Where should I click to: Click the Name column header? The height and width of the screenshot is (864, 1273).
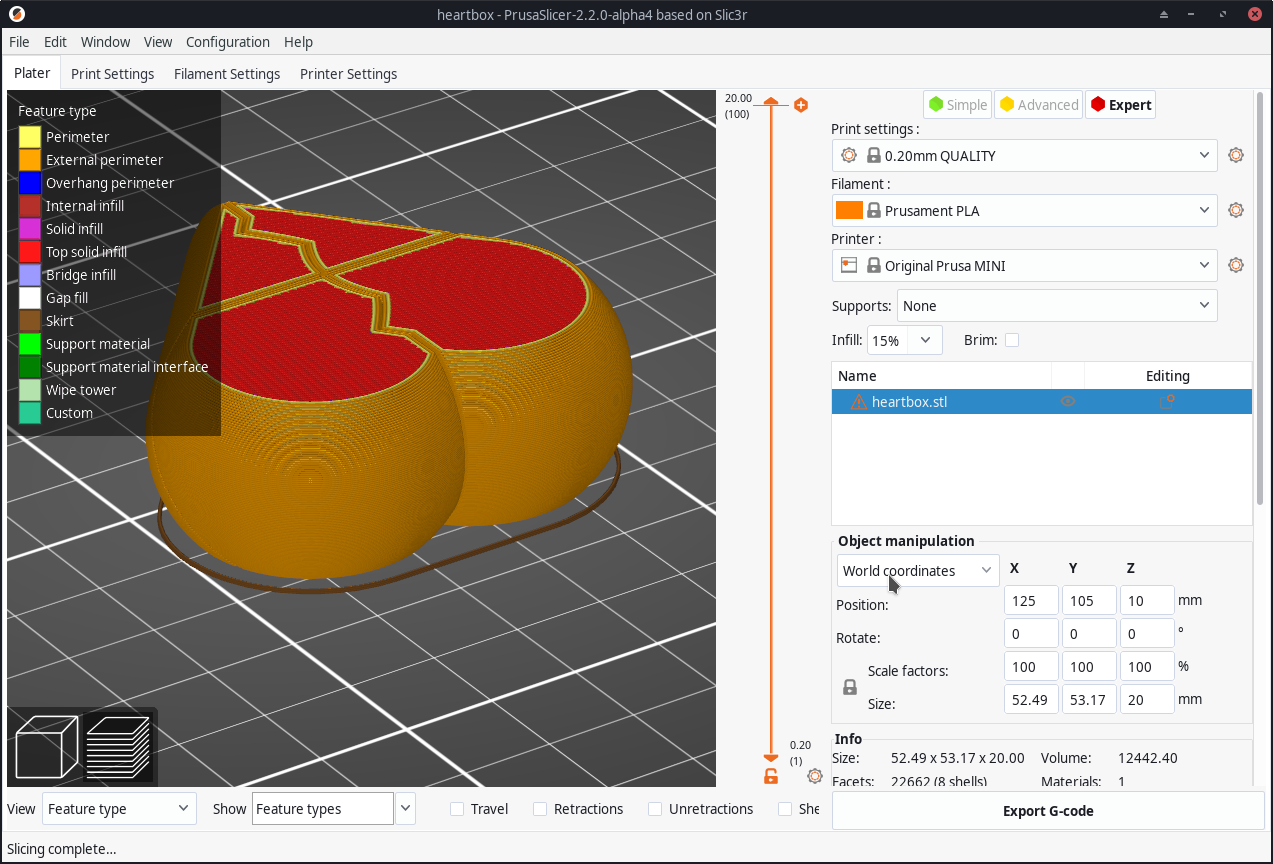941,376
